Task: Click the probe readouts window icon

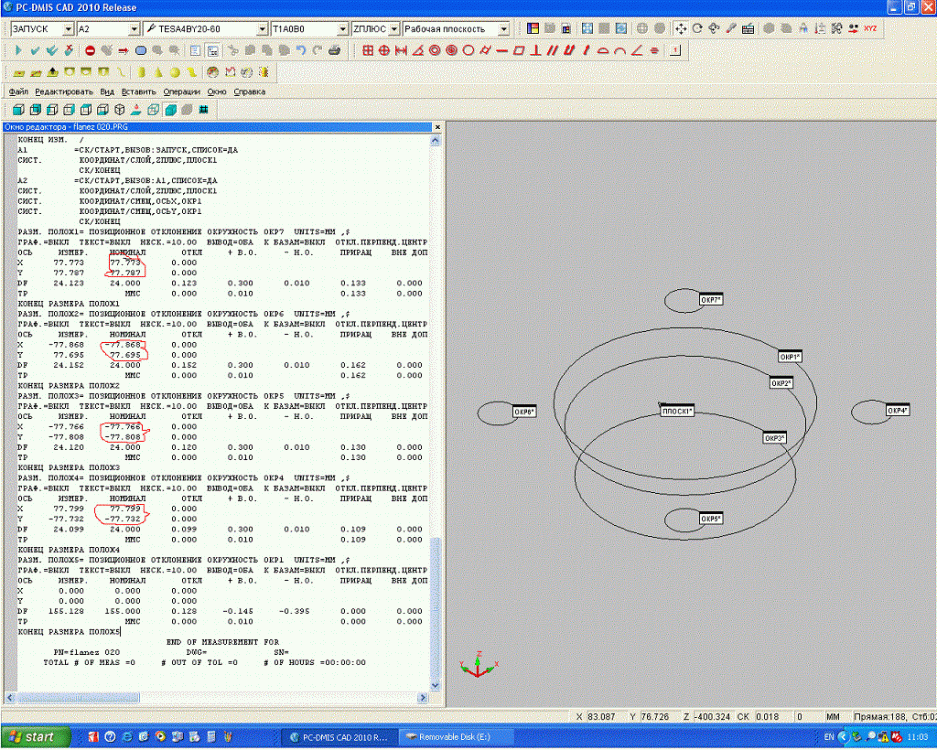Action: [x=748, y=28]
